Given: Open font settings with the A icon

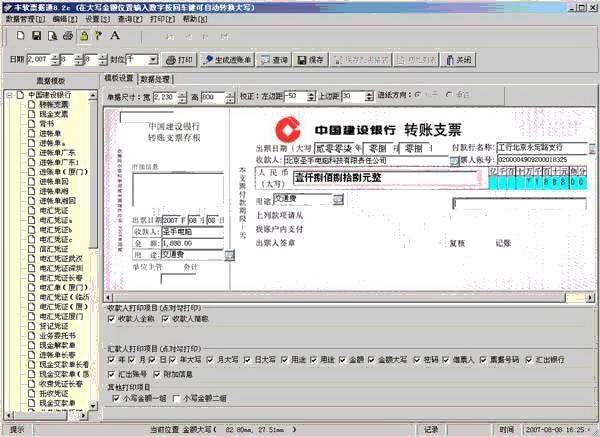Looking at the screenshot, I should coord(115,36).
